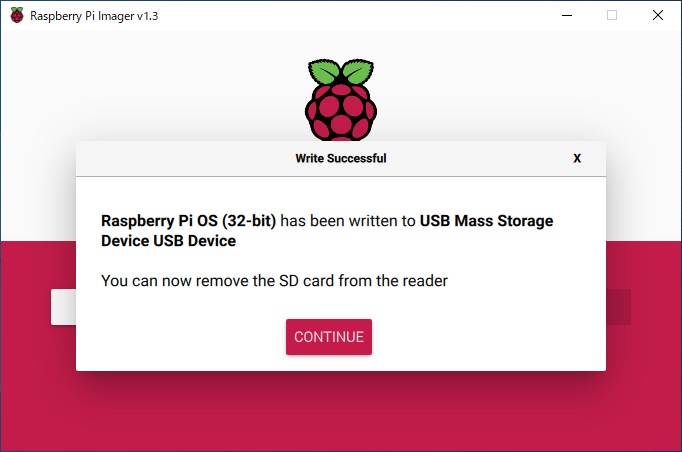Viewport: 682px width, 452px height.
Task: Click the green leaves of the raspberry logo
Action: 341,71
